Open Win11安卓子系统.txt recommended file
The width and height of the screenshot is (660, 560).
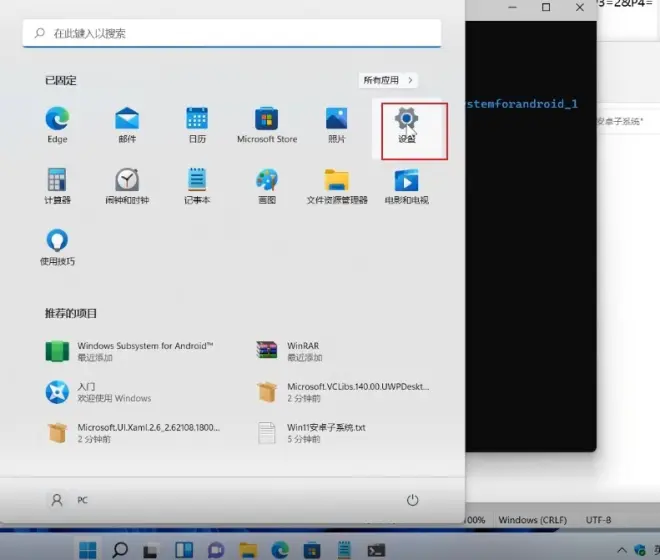311,433
